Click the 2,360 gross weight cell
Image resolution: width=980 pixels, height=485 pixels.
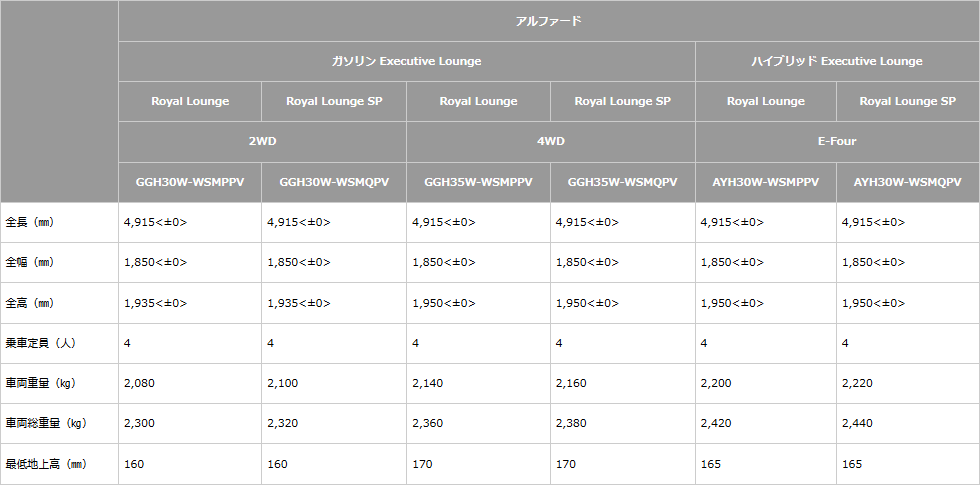click(428, 423)
